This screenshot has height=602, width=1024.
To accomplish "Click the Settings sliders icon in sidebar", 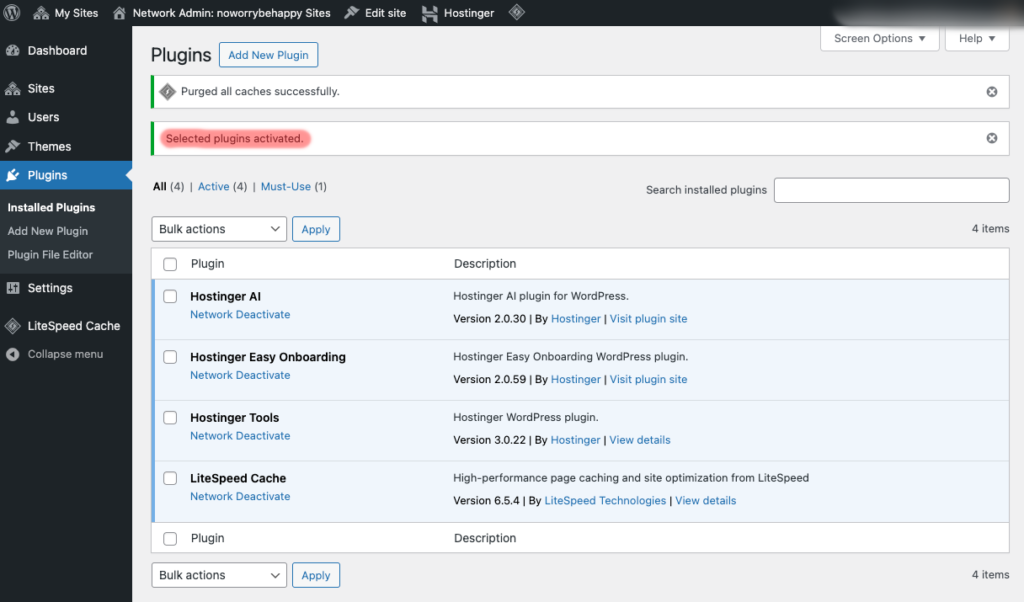I will click(13, 288).
